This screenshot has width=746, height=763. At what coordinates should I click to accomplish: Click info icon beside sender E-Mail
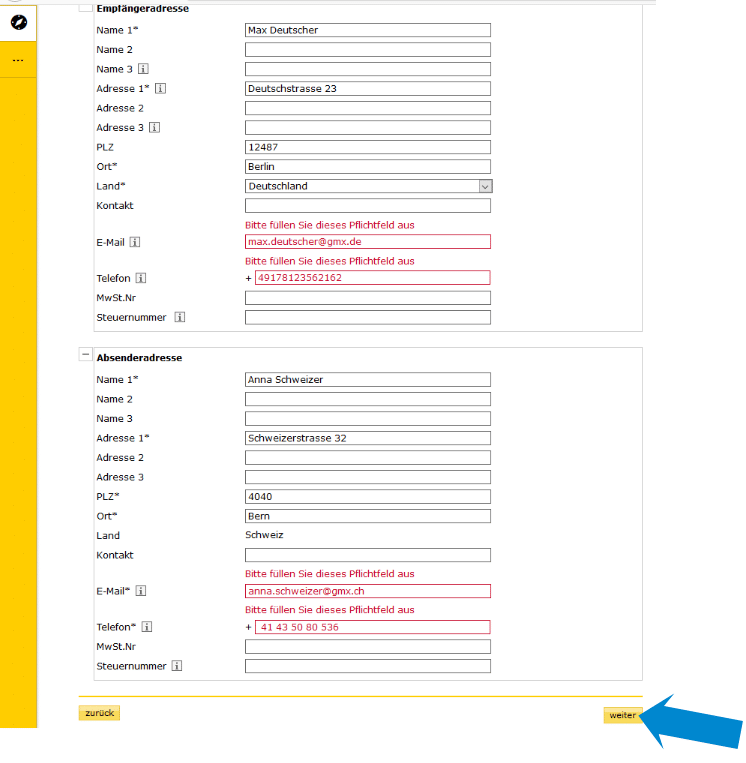(141, 591)
